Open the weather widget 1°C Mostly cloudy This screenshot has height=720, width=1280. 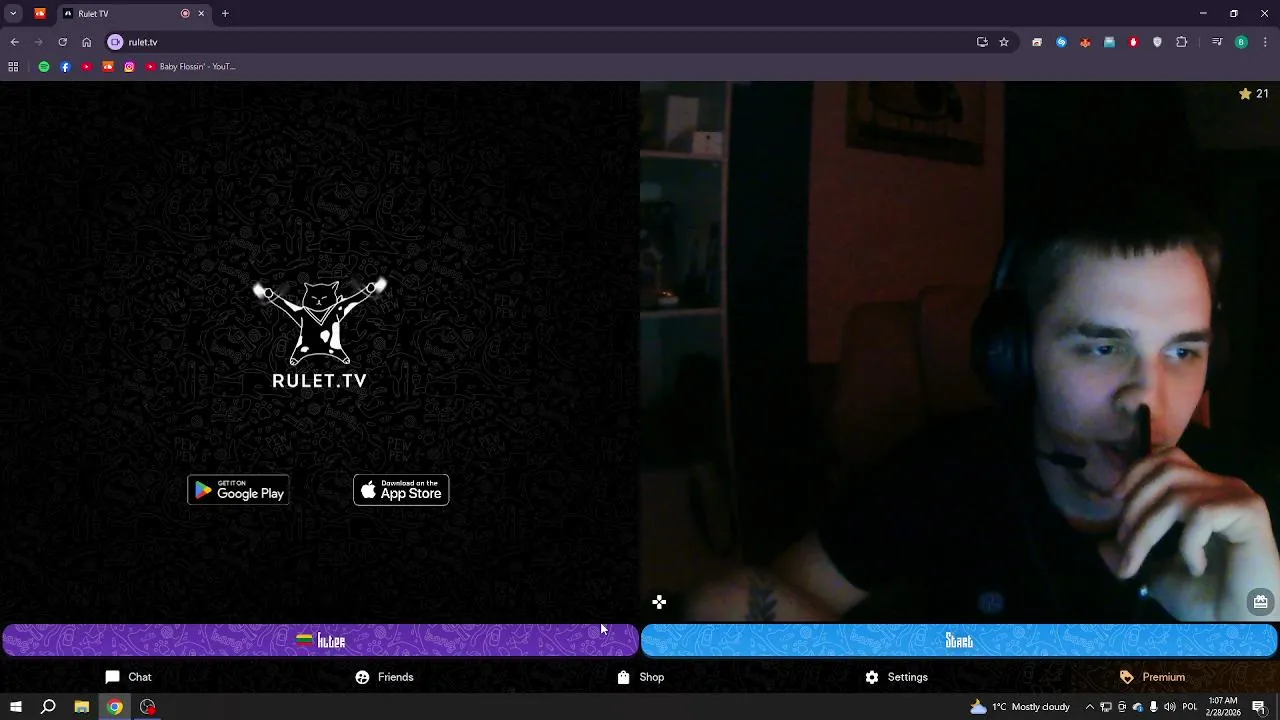tap(1020, 707)
